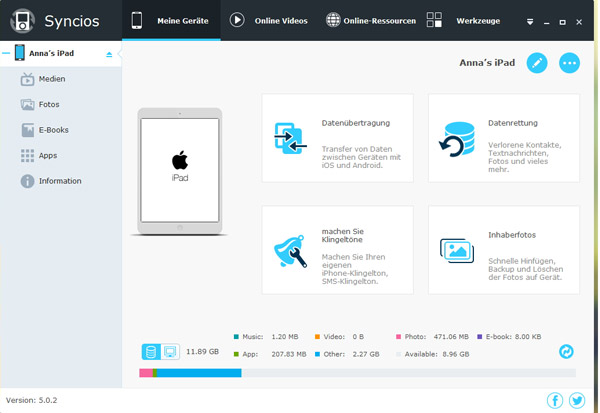The image size is (600, 413).
Task: Switch to the disk storage view toggle
Action: (151, 352)
